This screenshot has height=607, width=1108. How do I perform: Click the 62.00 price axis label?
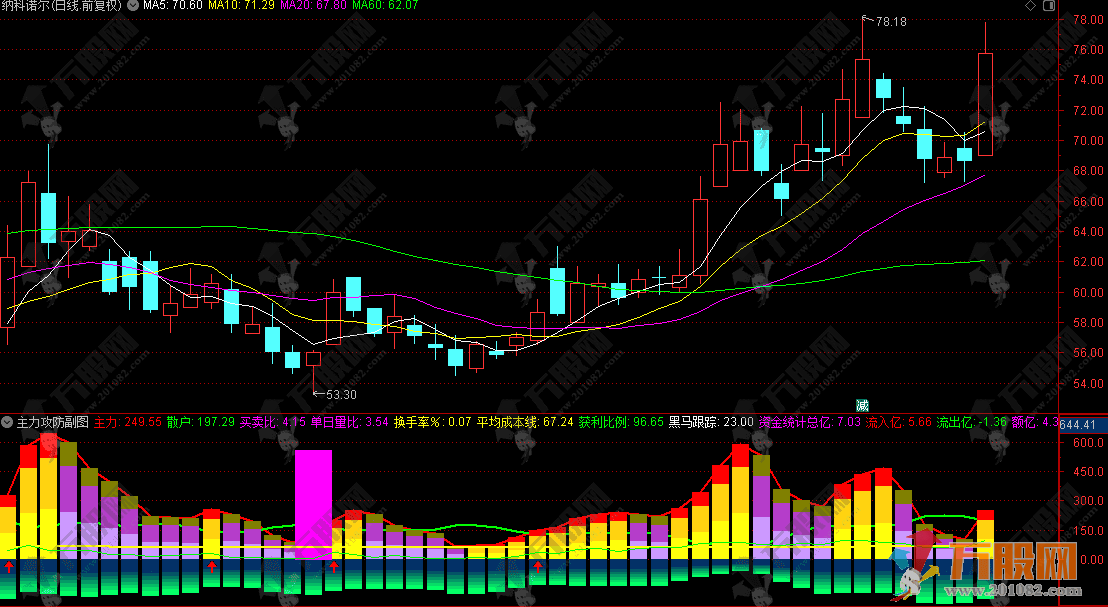click(x=1089, y=261)
